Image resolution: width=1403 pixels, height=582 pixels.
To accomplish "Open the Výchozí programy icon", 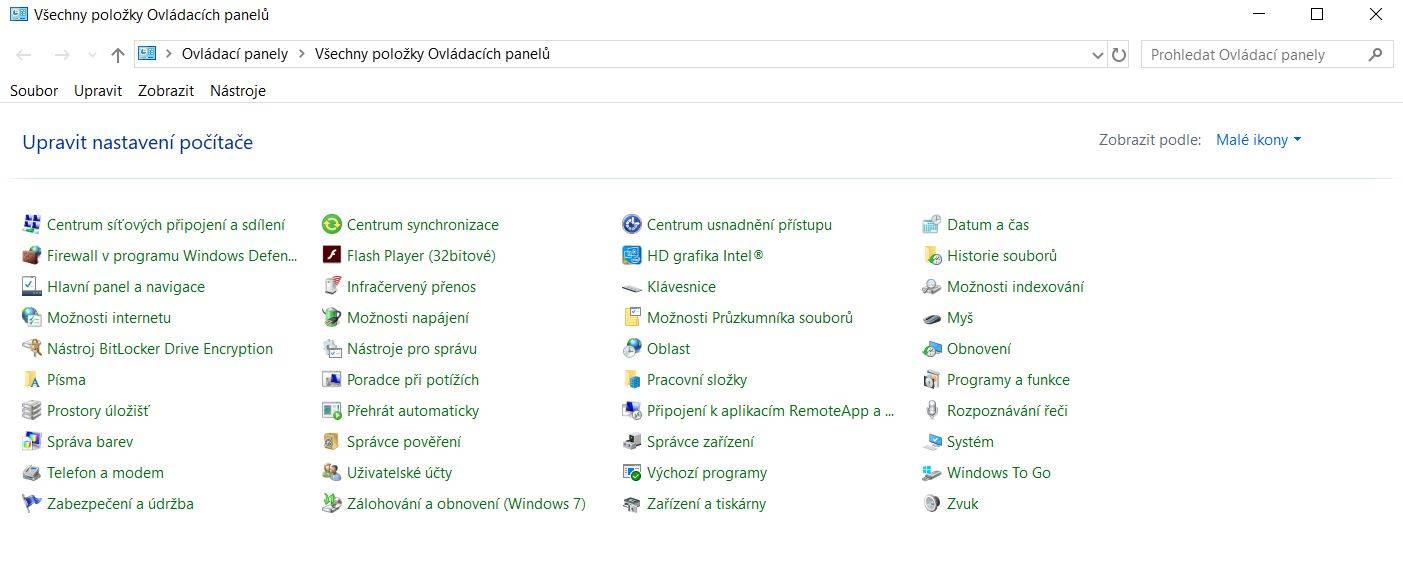I will pyautogui.click(x=631, y=473).
